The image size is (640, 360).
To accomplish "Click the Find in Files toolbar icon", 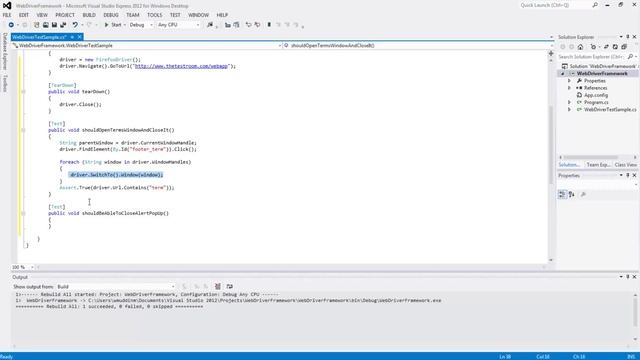I will point(210,25).
